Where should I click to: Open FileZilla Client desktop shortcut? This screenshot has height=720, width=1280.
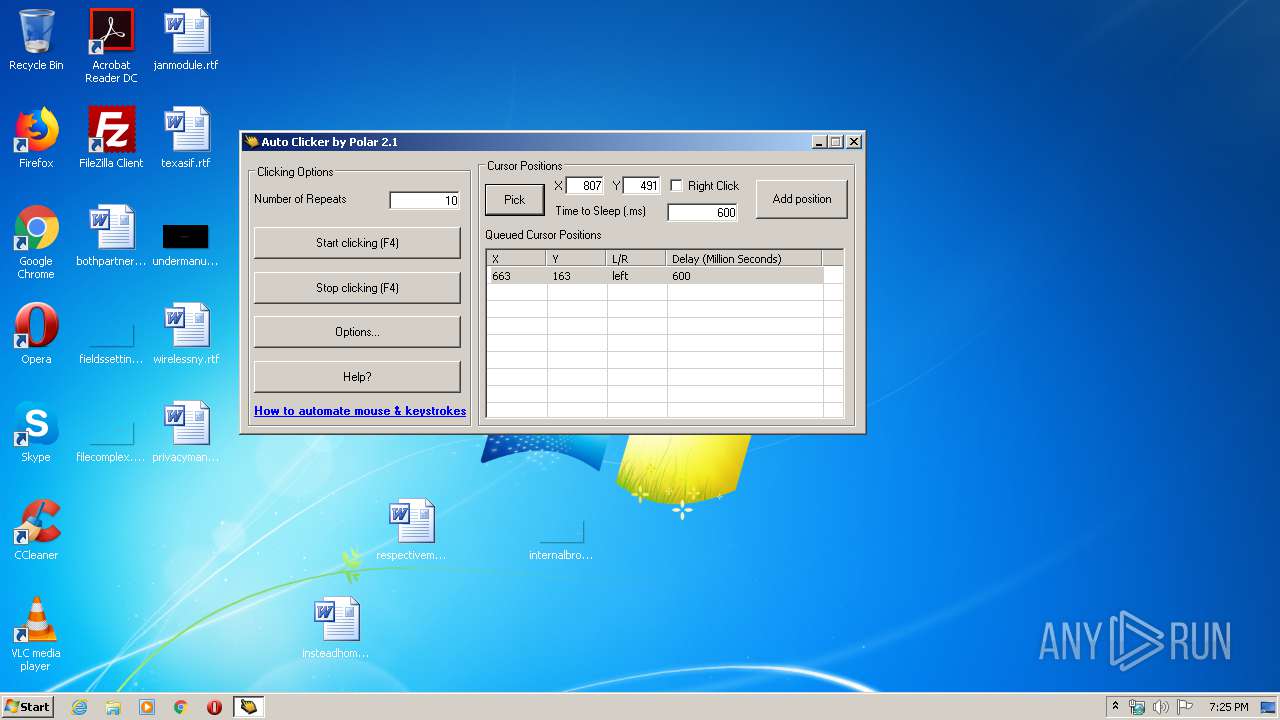[111, 138]
